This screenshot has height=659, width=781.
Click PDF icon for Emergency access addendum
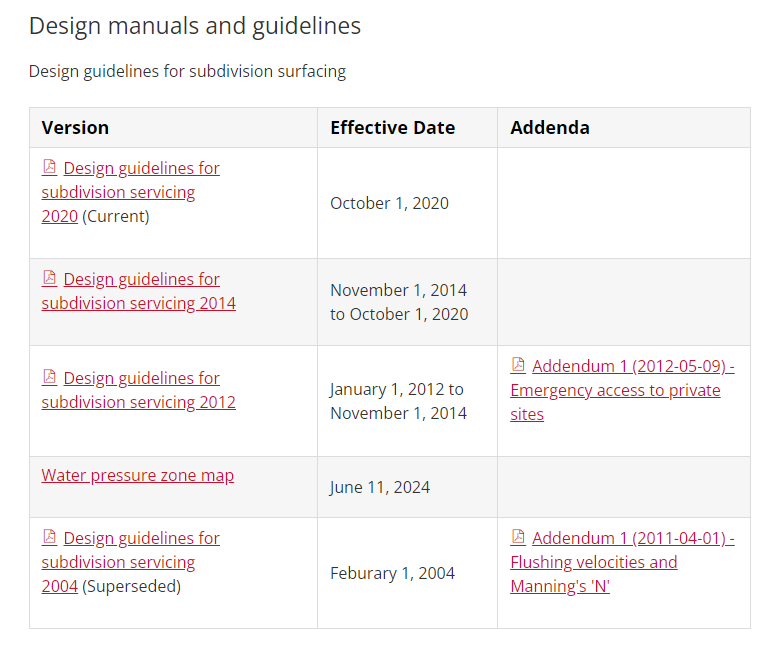click(518, 365)
